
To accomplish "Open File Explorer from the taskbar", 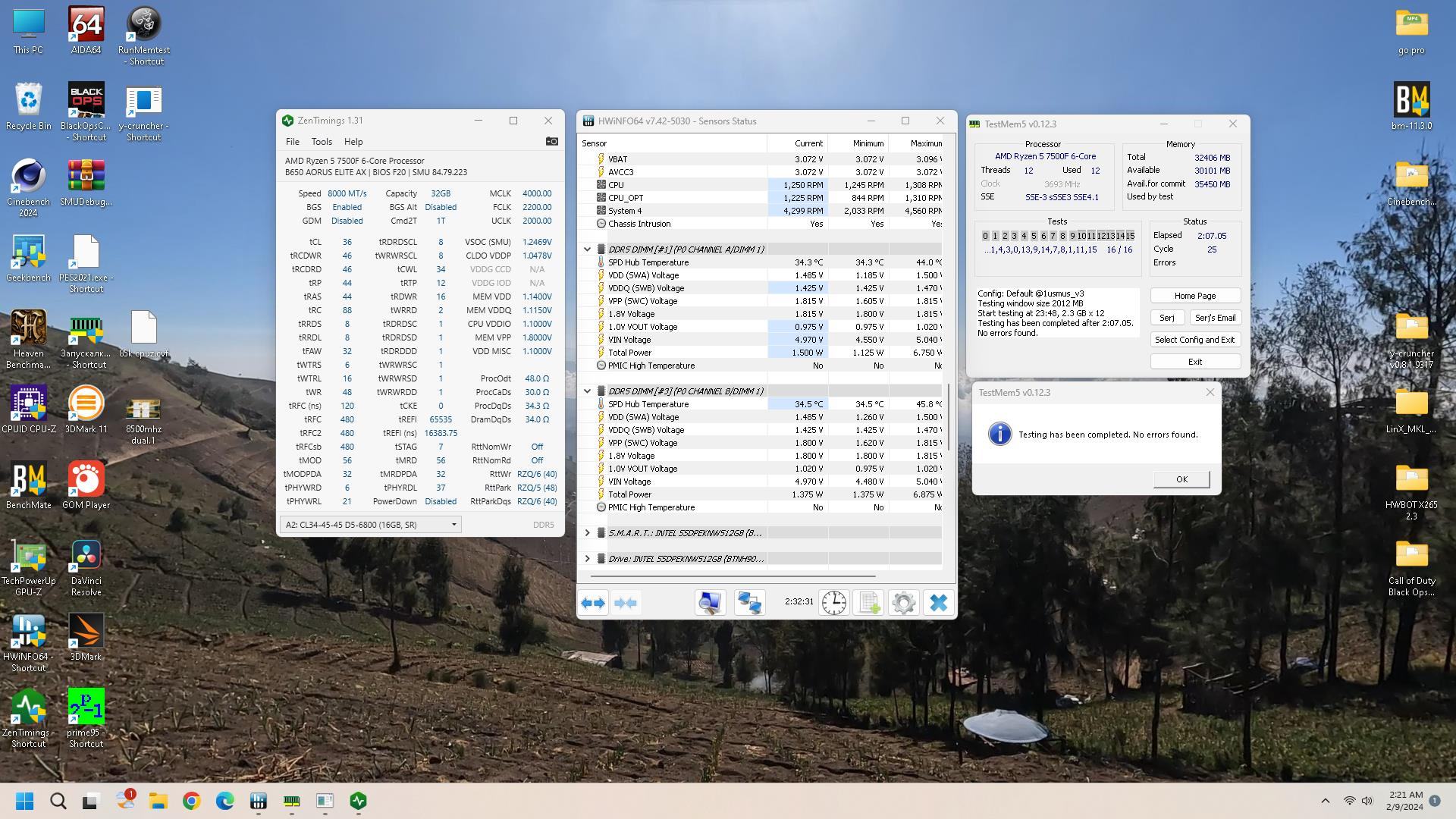I will pos(158,801).
